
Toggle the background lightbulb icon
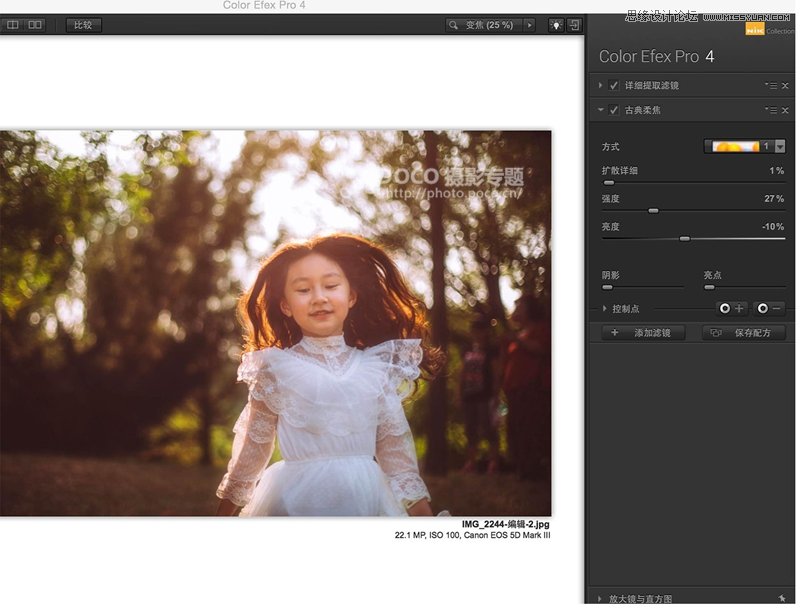556,25
